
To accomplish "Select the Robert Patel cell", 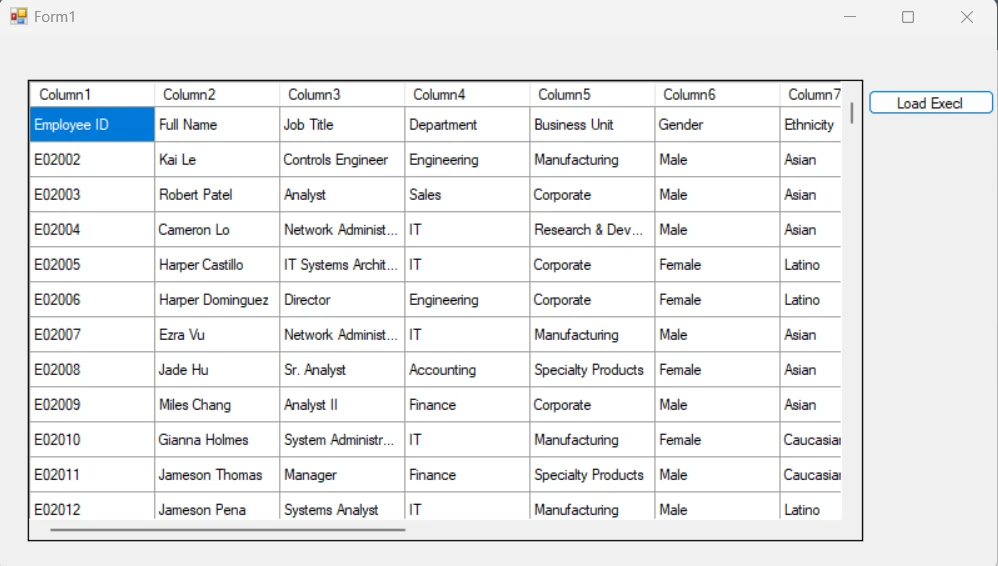I will coord(217,195).
